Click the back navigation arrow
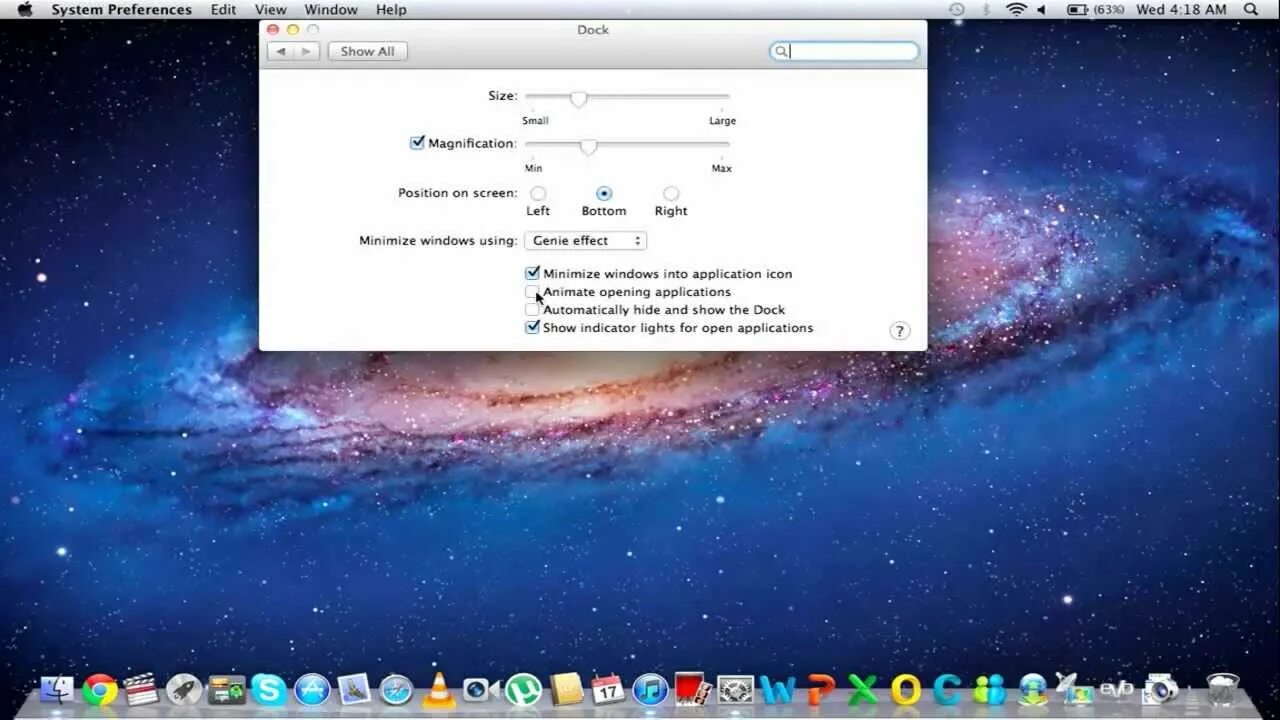Screen dimensions: 1280x720 [x=281, y=51]
